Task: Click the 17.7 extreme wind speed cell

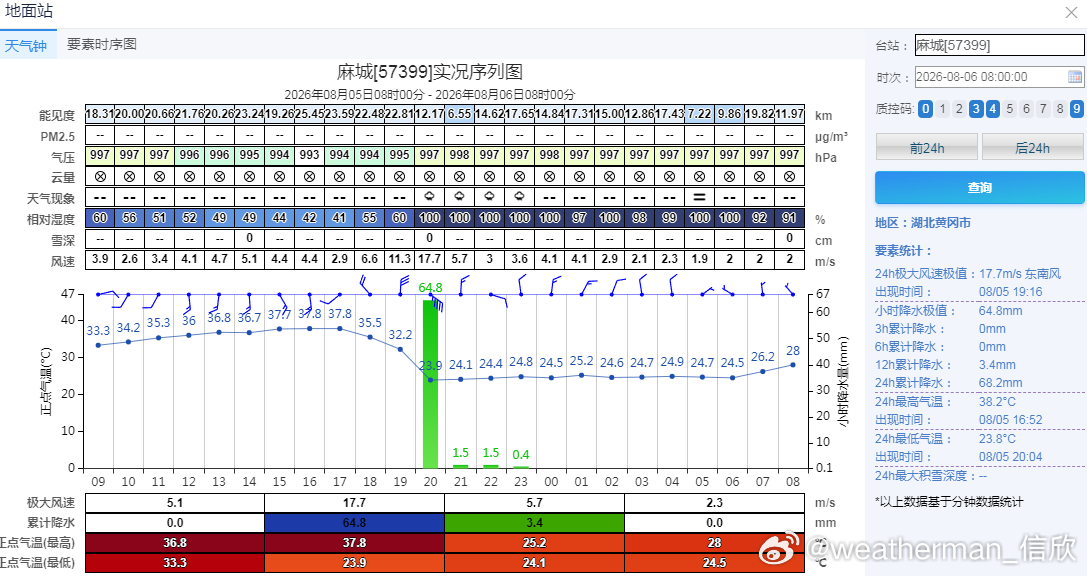Action: [354, 503]
